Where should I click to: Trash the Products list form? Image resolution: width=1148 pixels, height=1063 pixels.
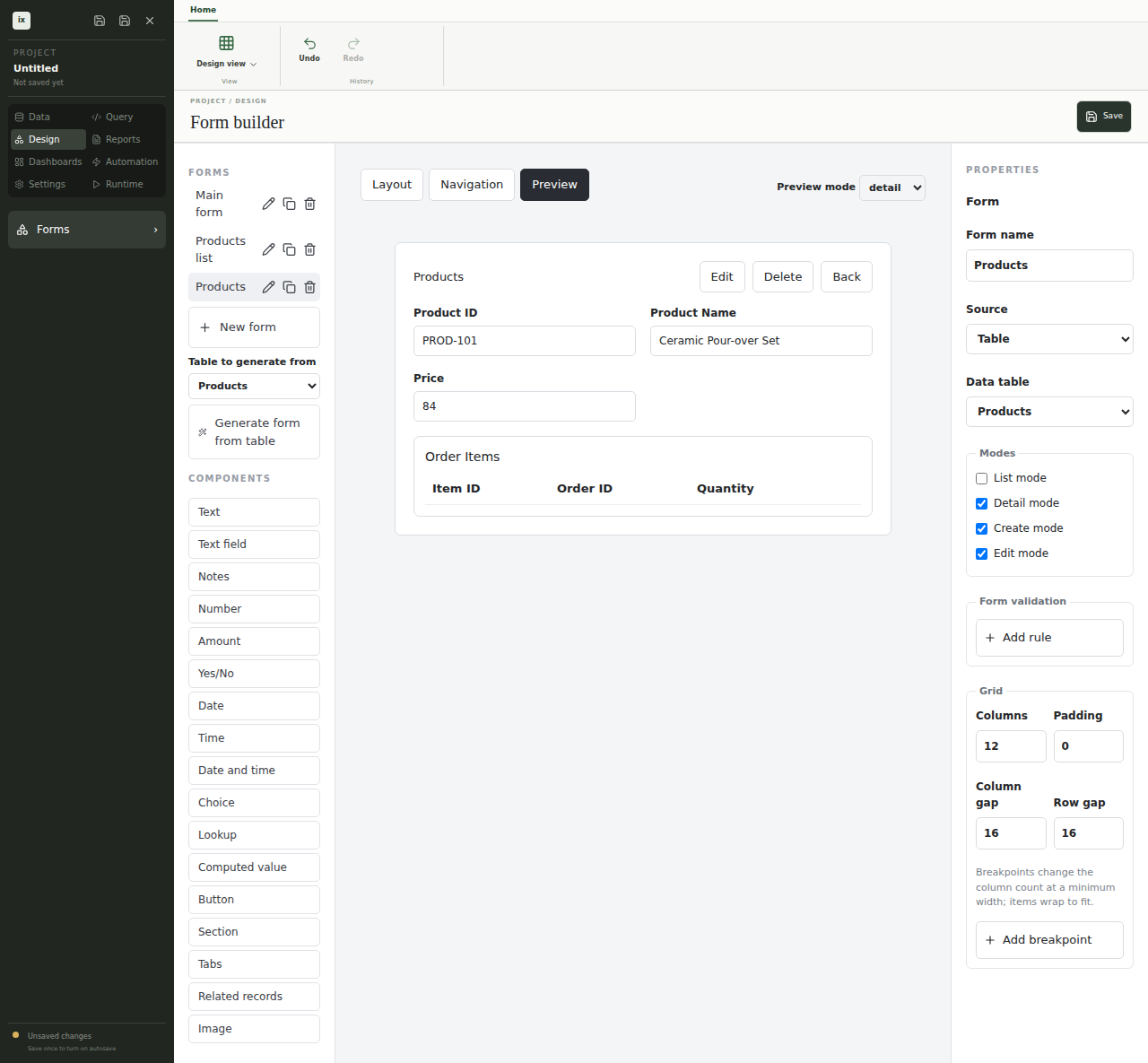(309, 249)
